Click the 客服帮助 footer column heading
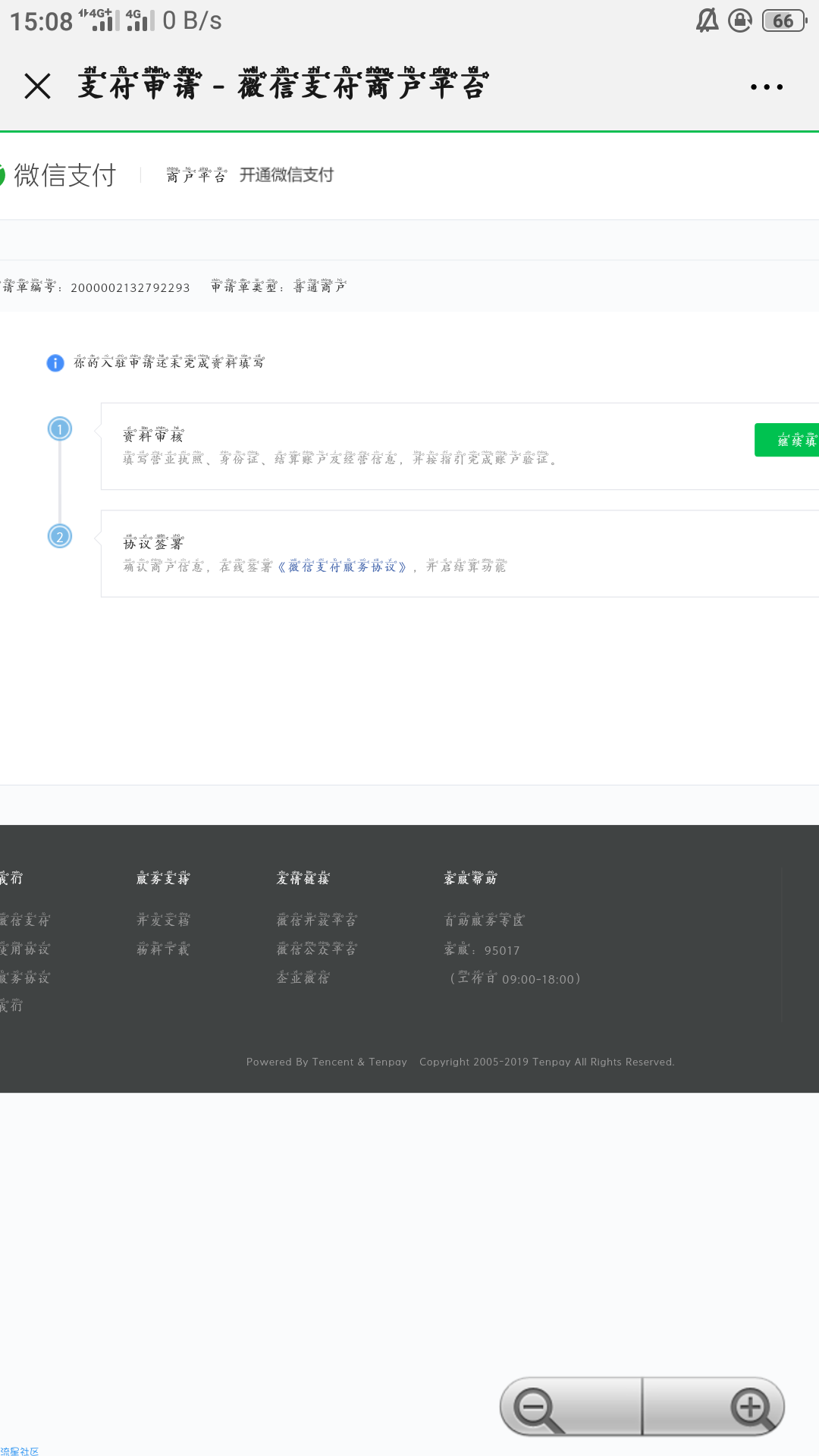The image size is (819, 1456). point(471,878)
